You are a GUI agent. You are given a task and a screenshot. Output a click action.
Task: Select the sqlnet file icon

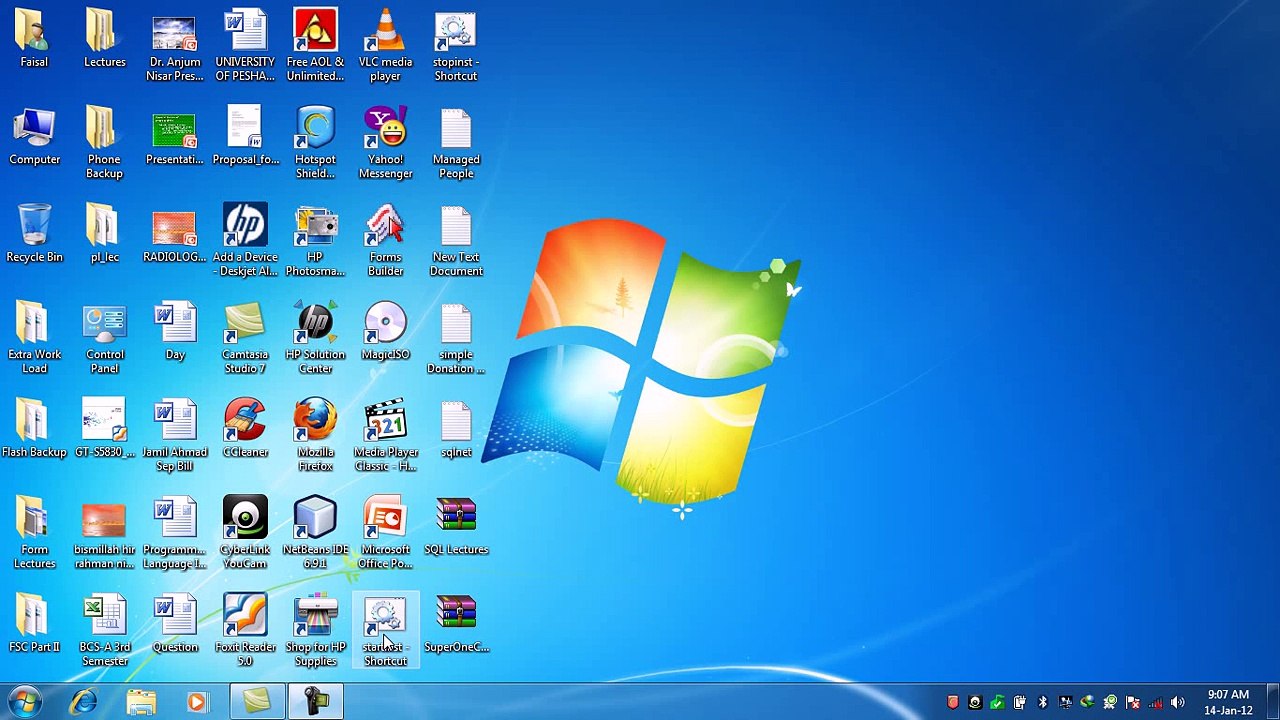pos(456,429)
